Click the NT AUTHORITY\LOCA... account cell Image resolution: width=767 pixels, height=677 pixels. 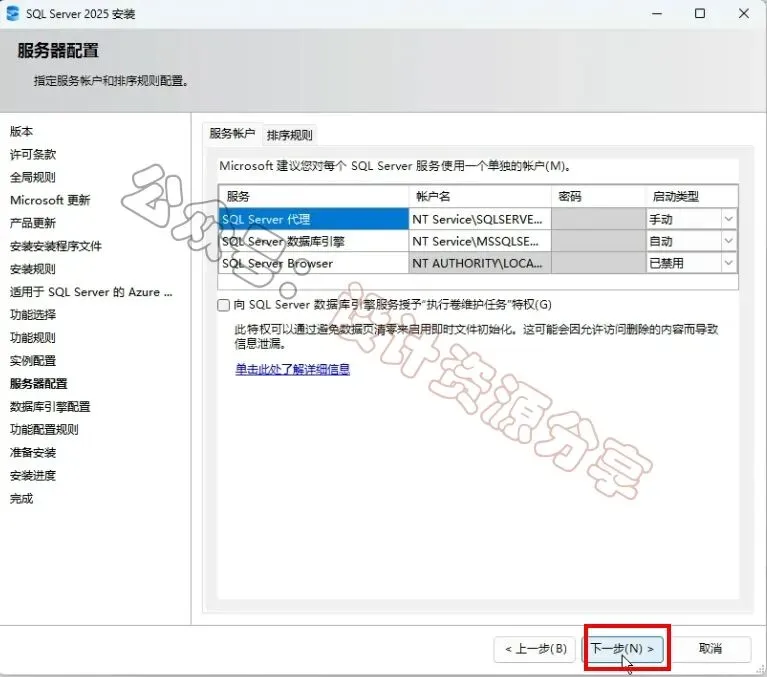480,263
